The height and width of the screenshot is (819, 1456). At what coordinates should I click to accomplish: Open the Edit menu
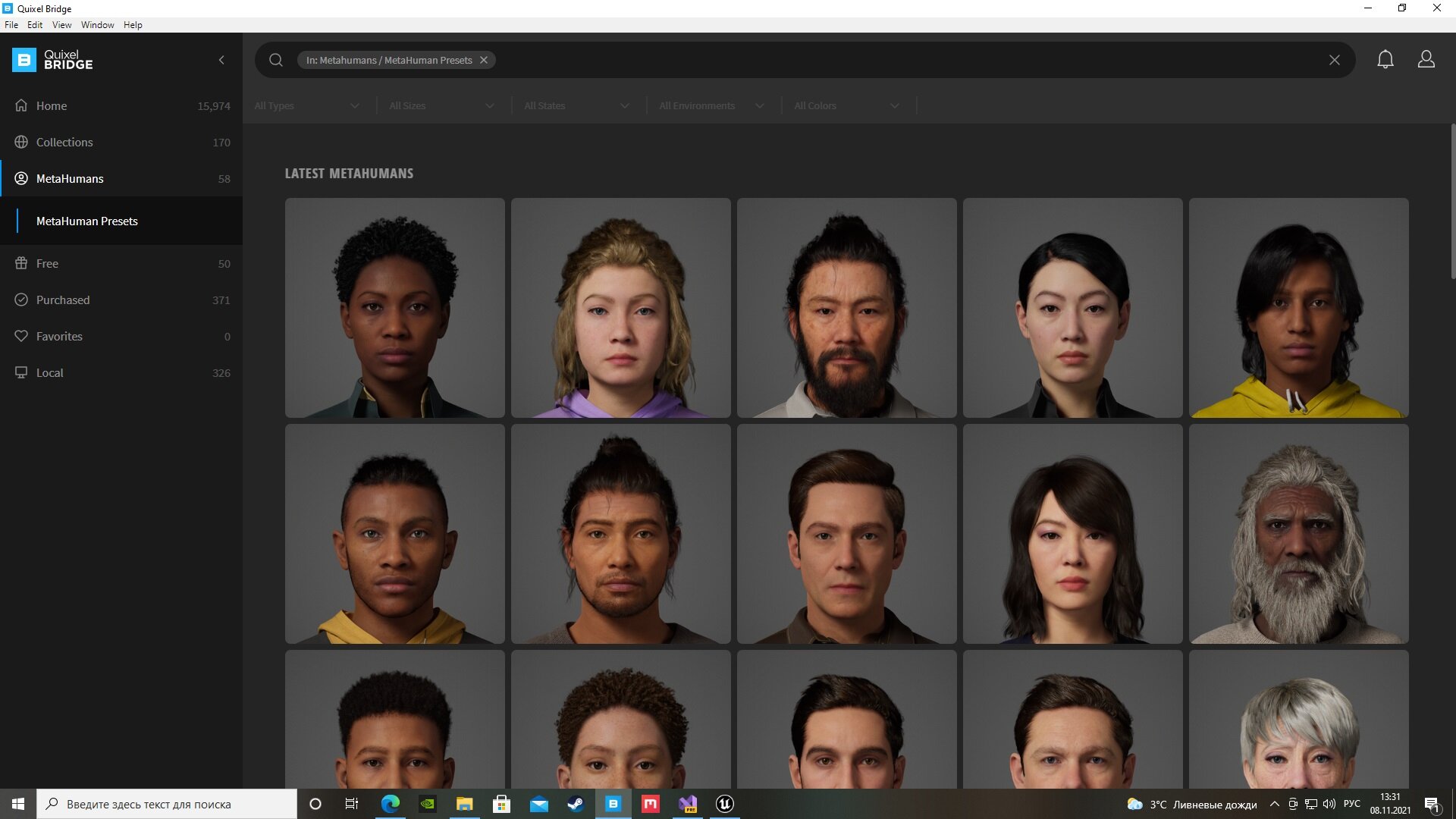click(x=35, y=25)
